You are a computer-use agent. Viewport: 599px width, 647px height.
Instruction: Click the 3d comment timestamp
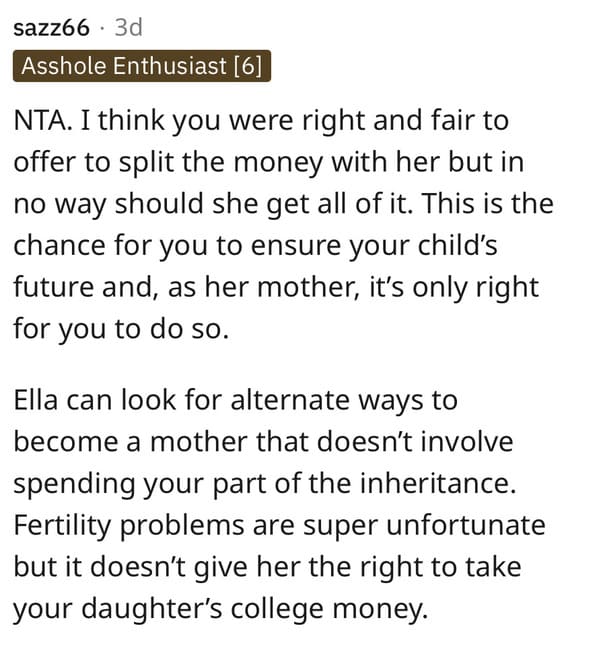[128, 28]
